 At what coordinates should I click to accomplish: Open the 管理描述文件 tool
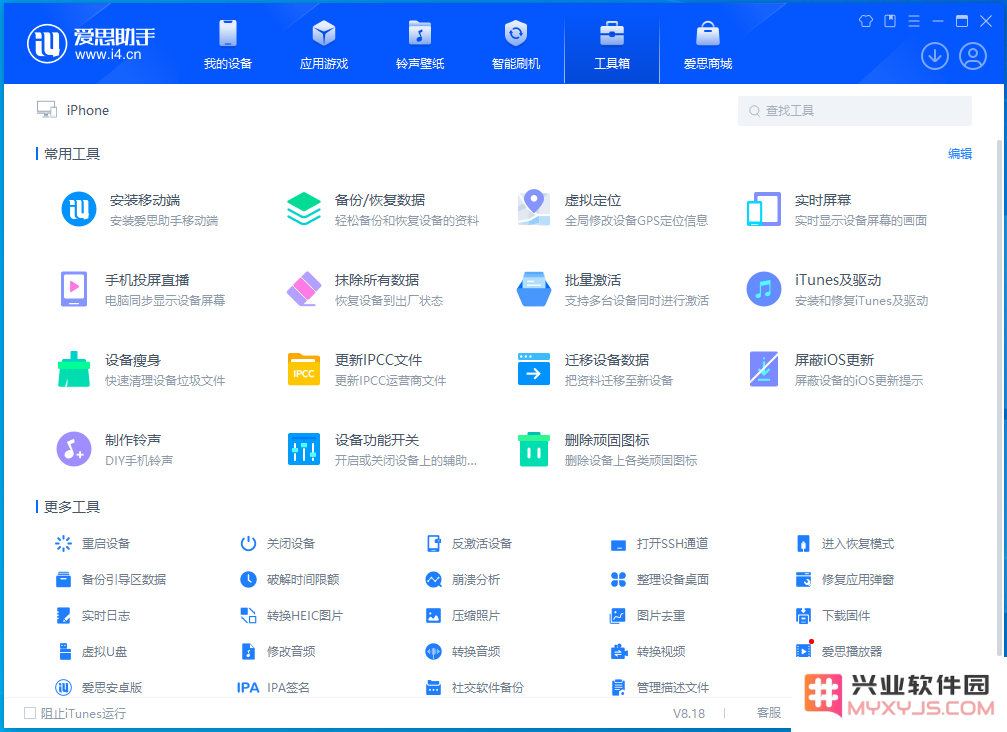point(660,688)
